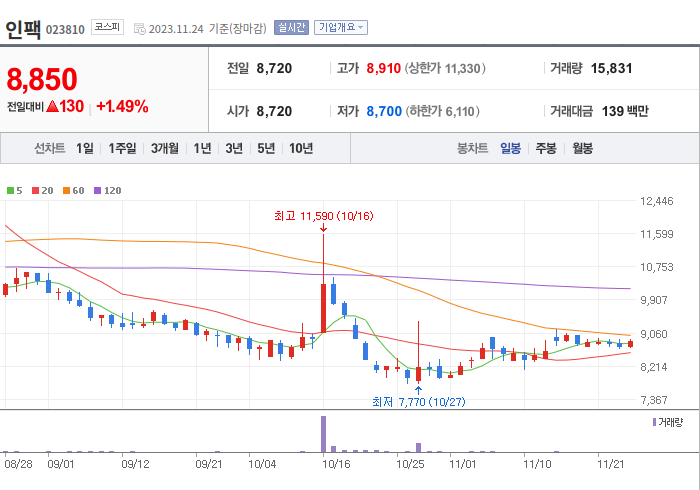Click the green 5-day moving average legend swatch
Screen dimensions: 700x490
(10, 191)
